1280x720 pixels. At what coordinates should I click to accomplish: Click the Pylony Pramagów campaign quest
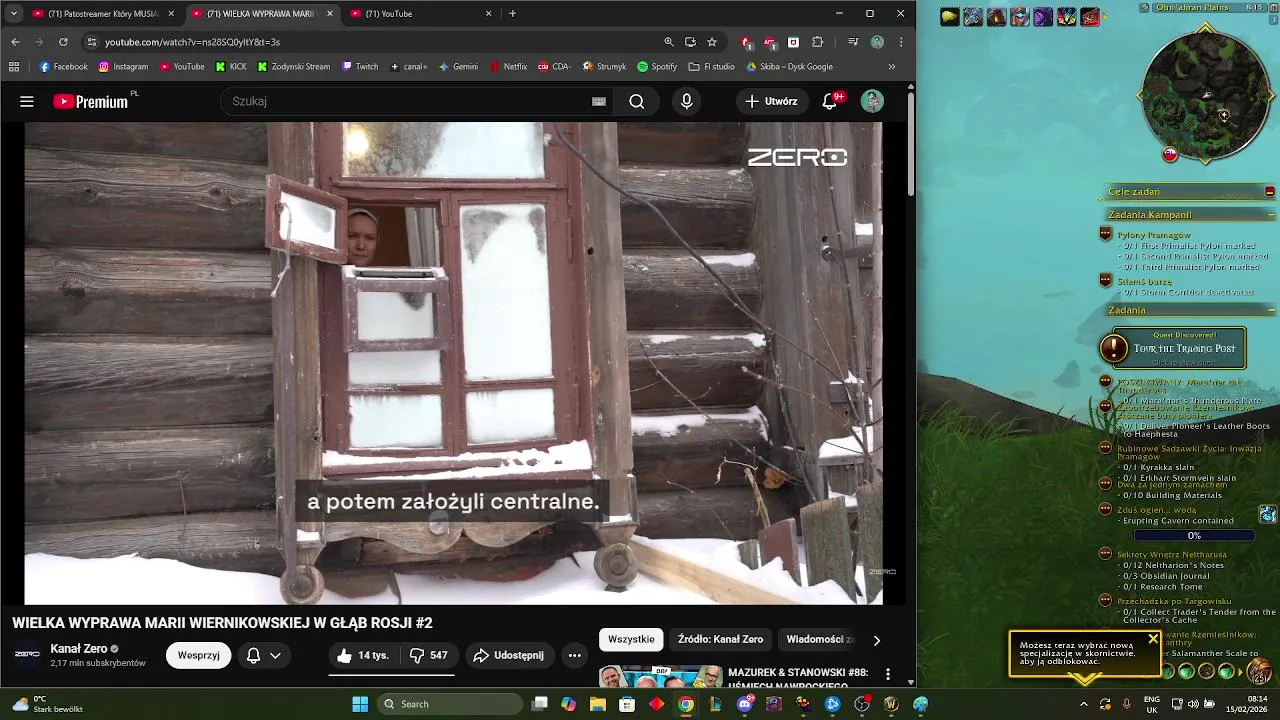click(x=1153, y=235)
